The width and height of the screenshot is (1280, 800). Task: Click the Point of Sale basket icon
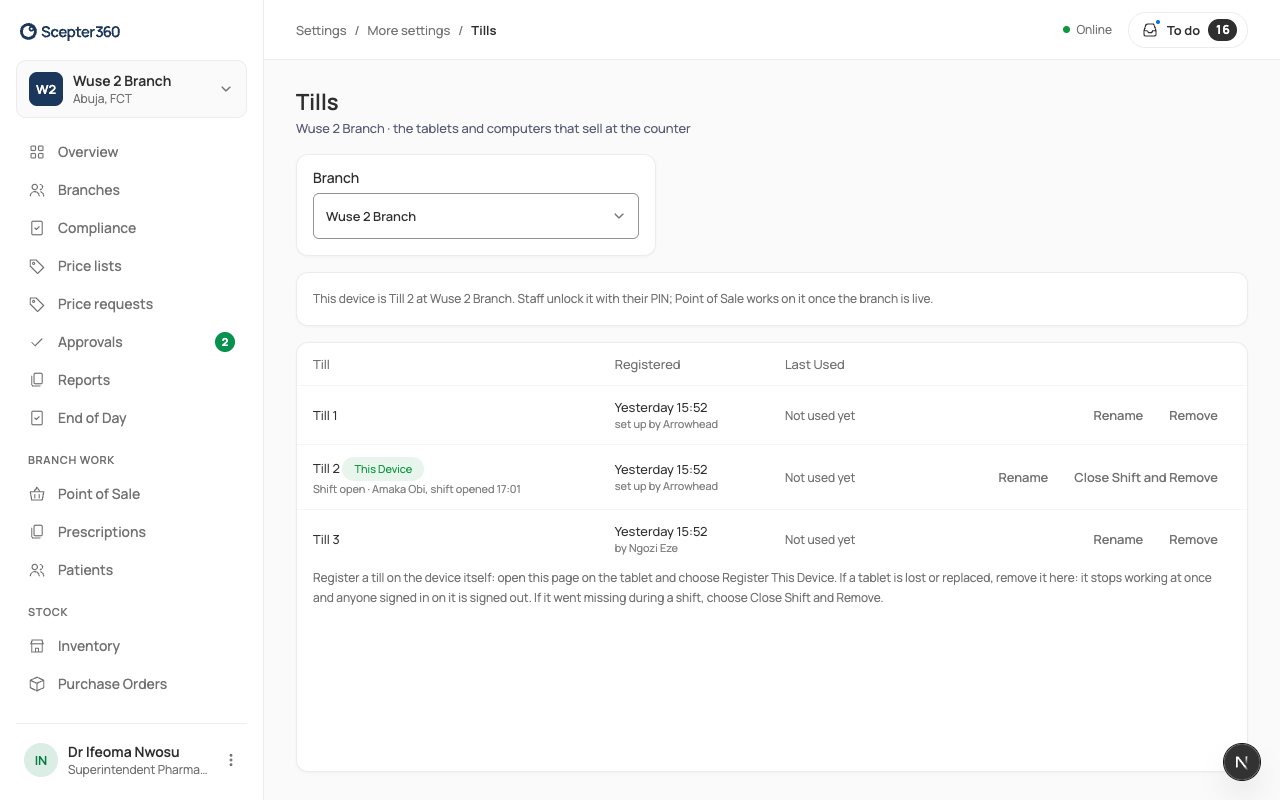[x=37, y=494]
